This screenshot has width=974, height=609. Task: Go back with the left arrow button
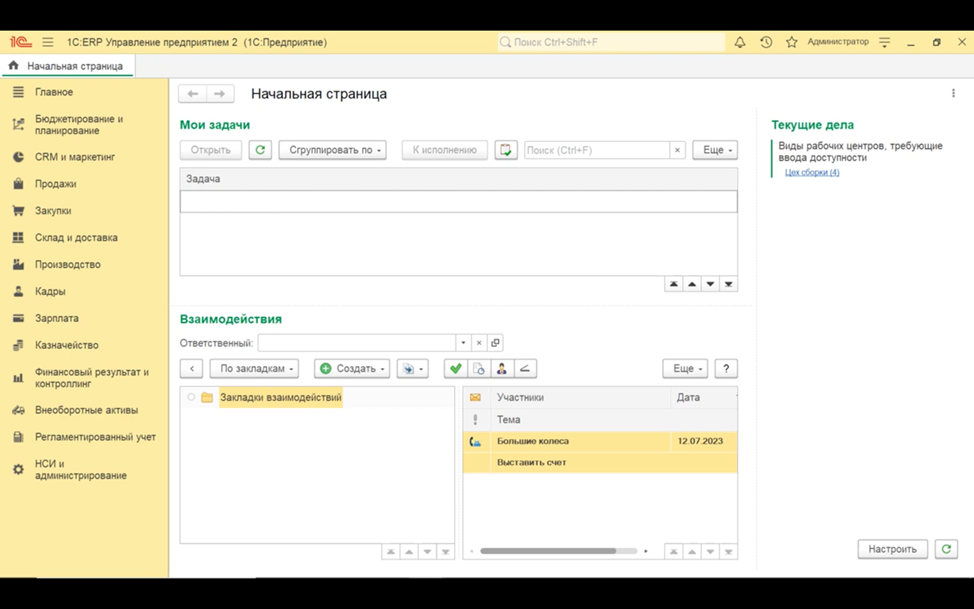click(193, 94)
